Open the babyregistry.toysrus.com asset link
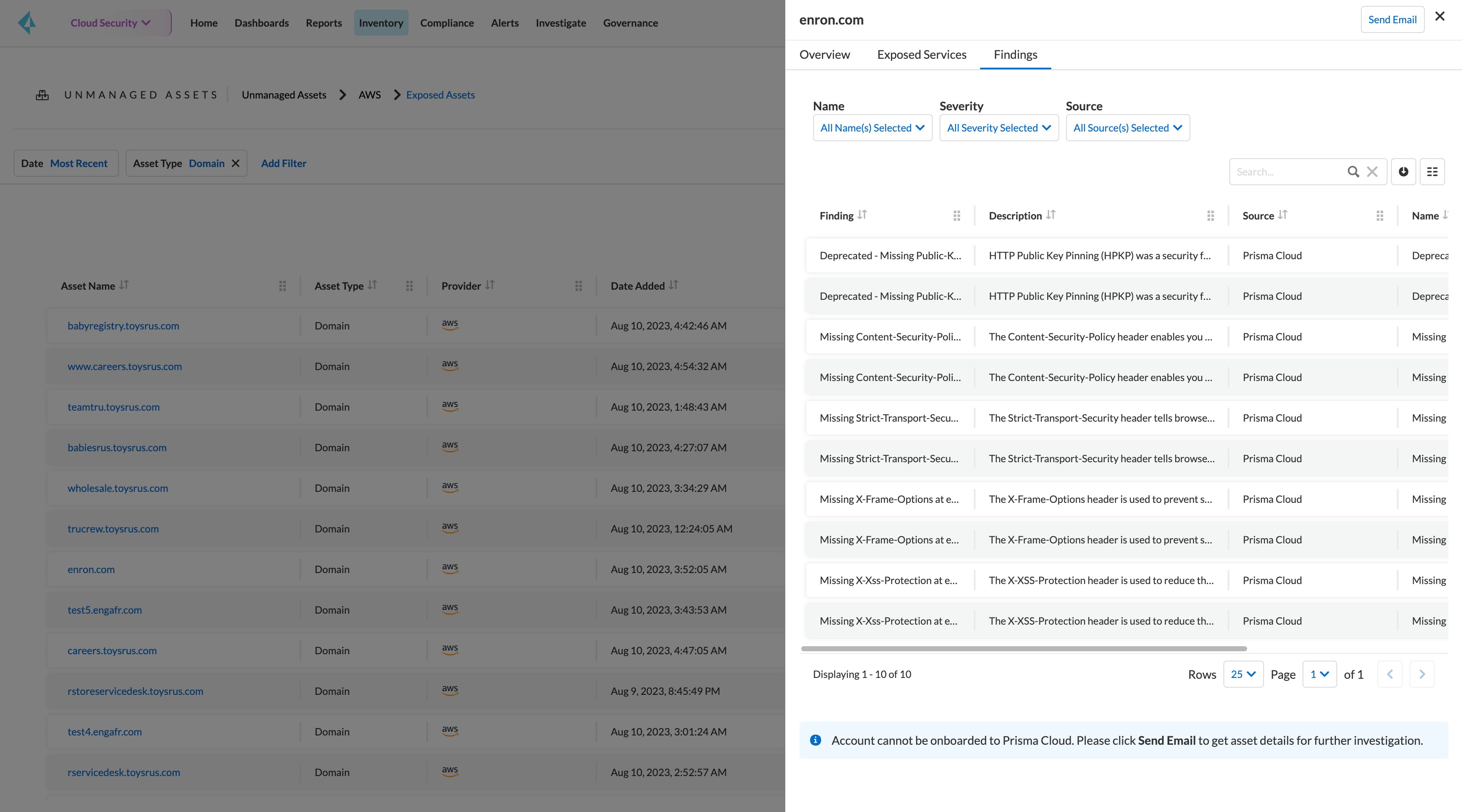 [x=123, y=325]
